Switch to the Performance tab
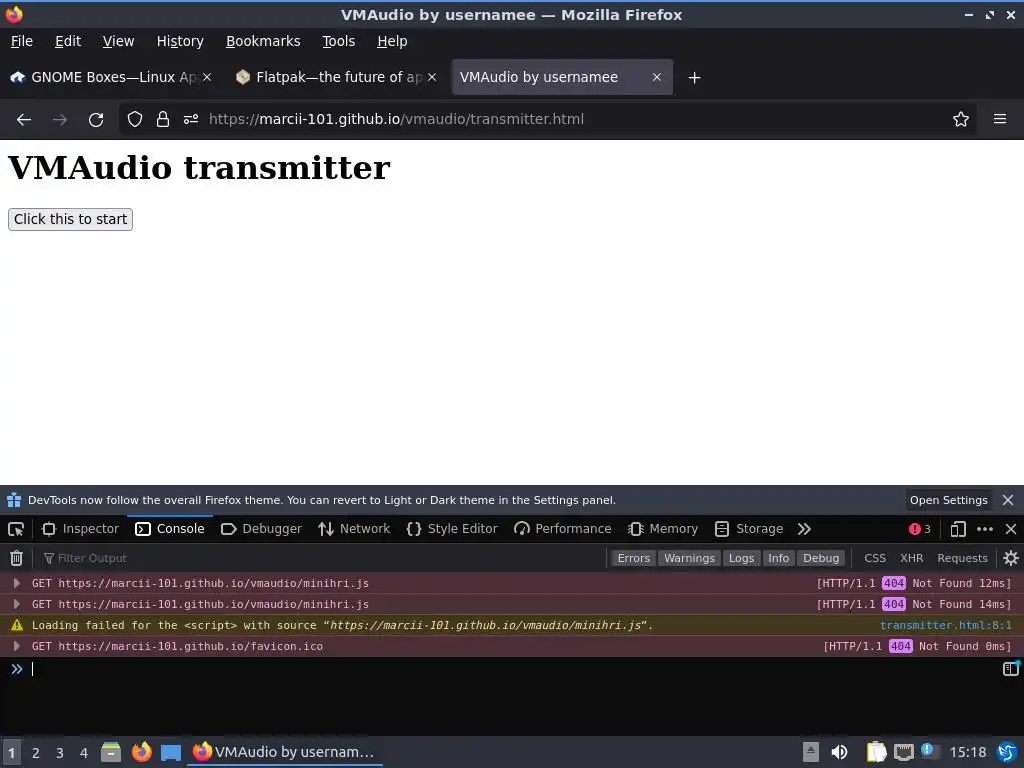This screenshot has width=1024, height=768. click(x=562, y=529)
